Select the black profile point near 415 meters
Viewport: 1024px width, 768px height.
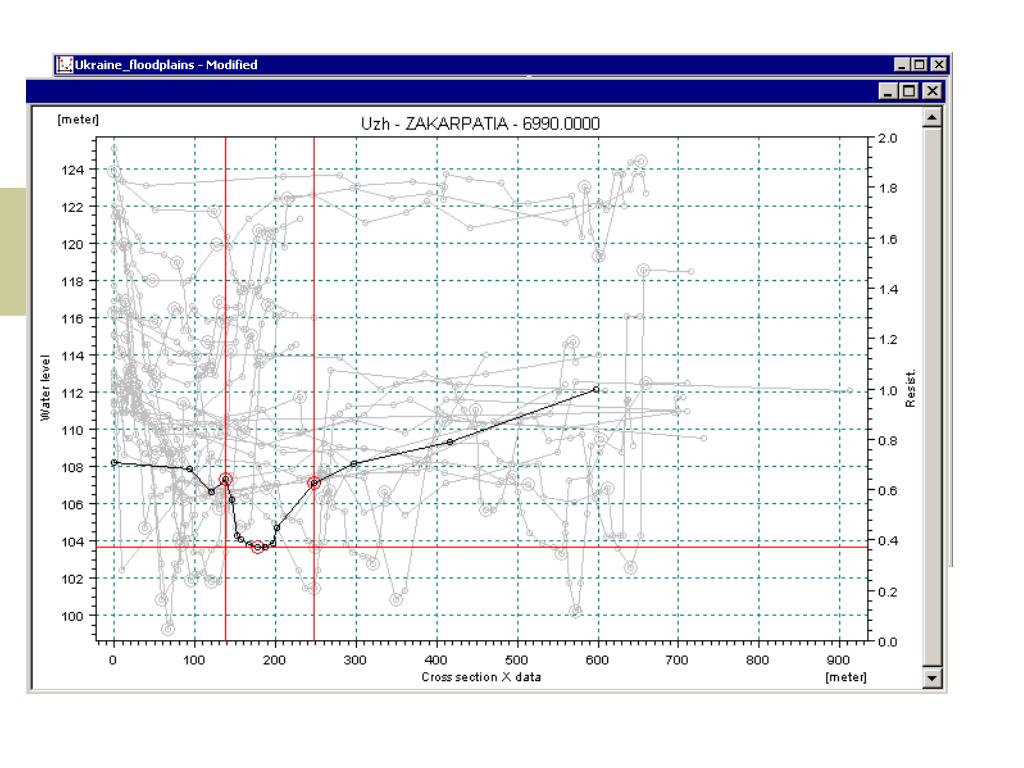click(x=450, y=442)
